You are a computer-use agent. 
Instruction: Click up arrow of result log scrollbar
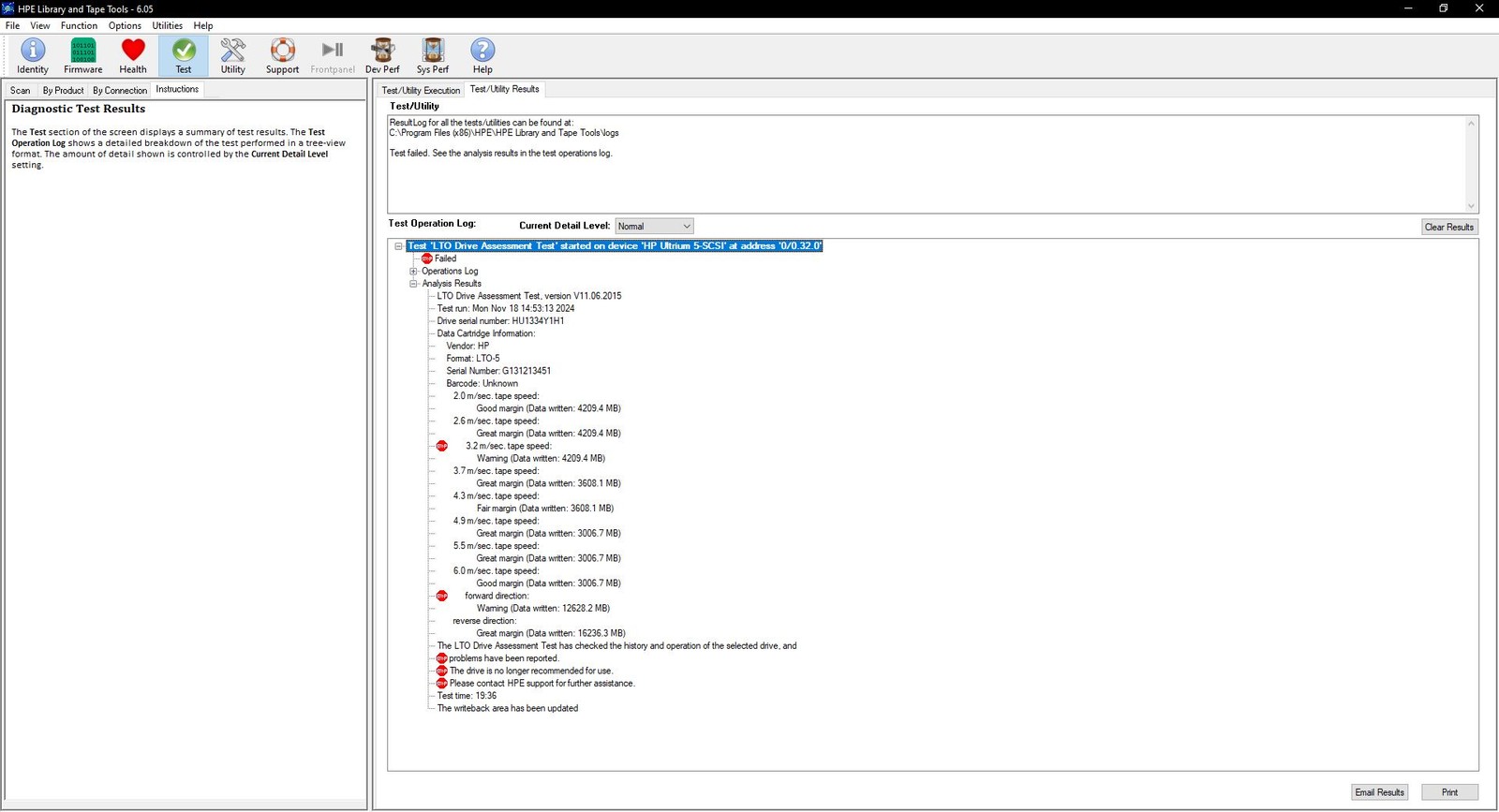tap(1471, 124)
